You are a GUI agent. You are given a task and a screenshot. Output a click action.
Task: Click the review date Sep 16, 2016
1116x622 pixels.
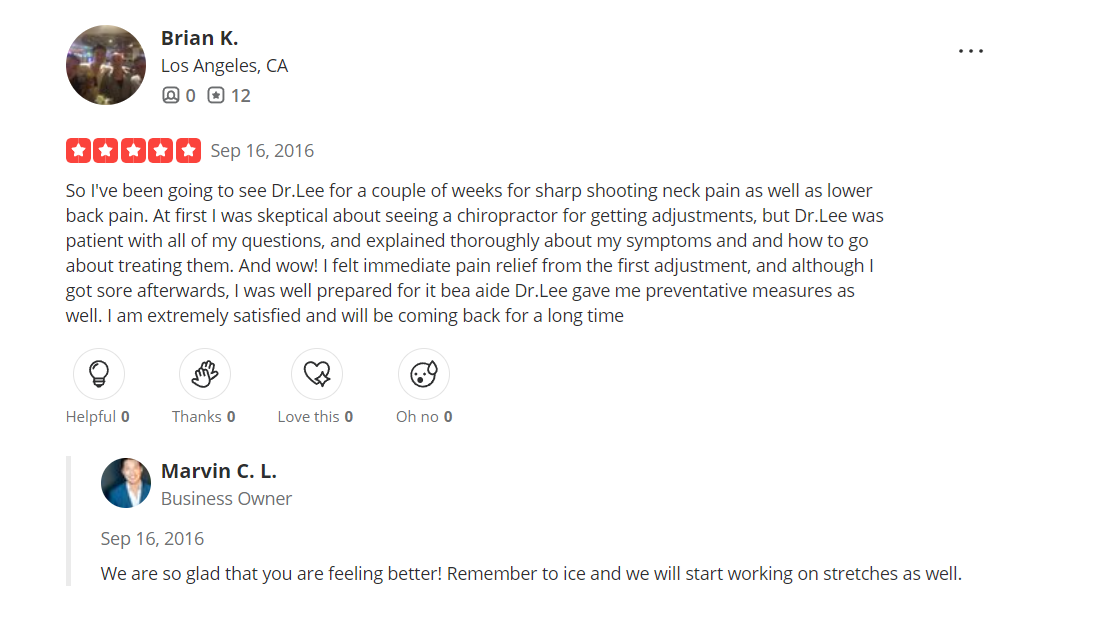tap(262, 151)
